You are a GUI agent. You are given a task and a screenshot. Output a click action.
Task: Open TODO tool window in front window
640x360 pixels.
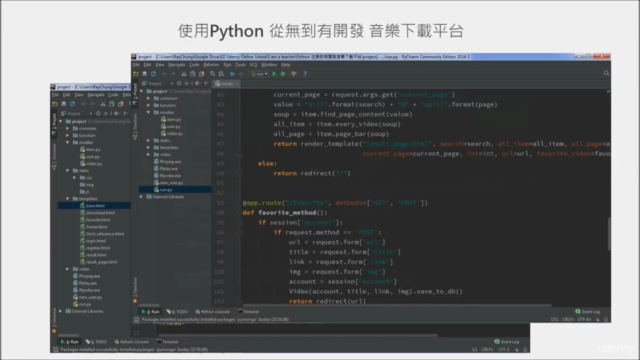(x=177, y=311)
